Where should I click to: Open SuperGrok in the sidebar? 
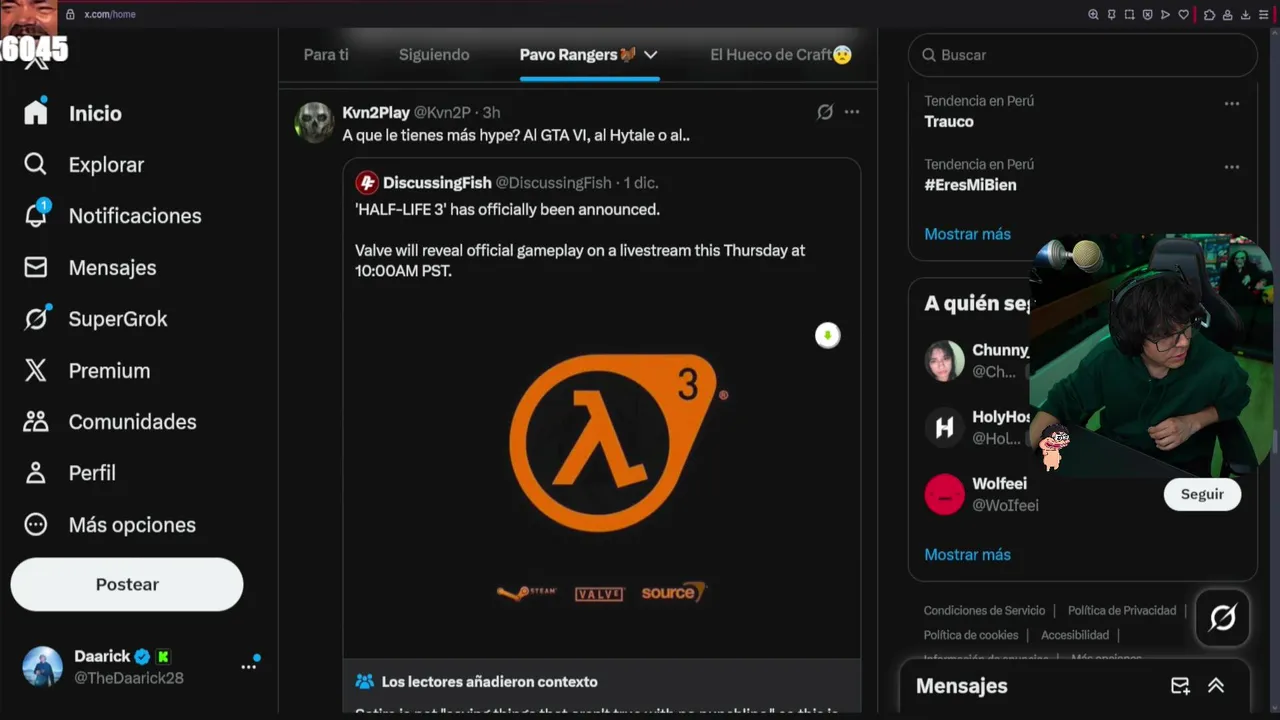coord(95,319)
